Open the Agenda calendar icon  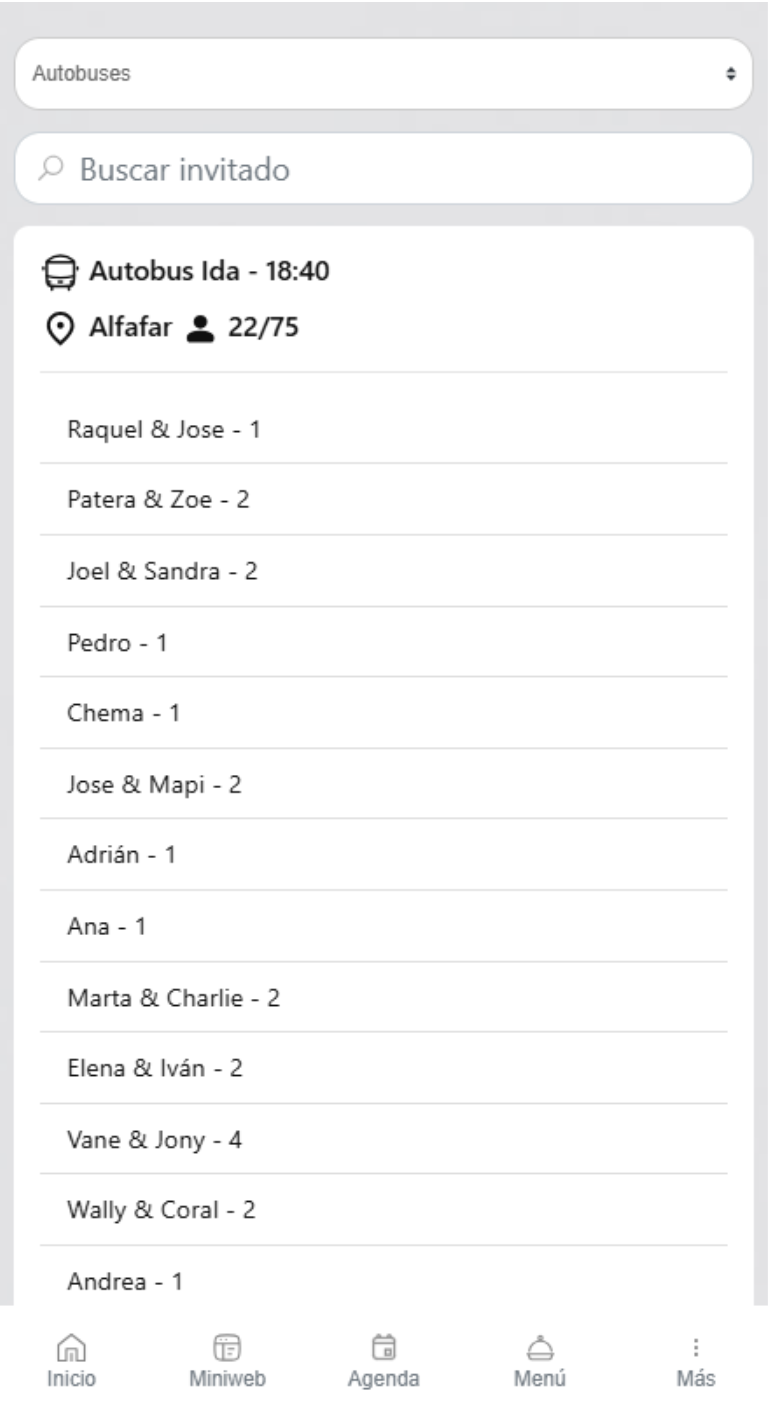(x=383, y=1347)
